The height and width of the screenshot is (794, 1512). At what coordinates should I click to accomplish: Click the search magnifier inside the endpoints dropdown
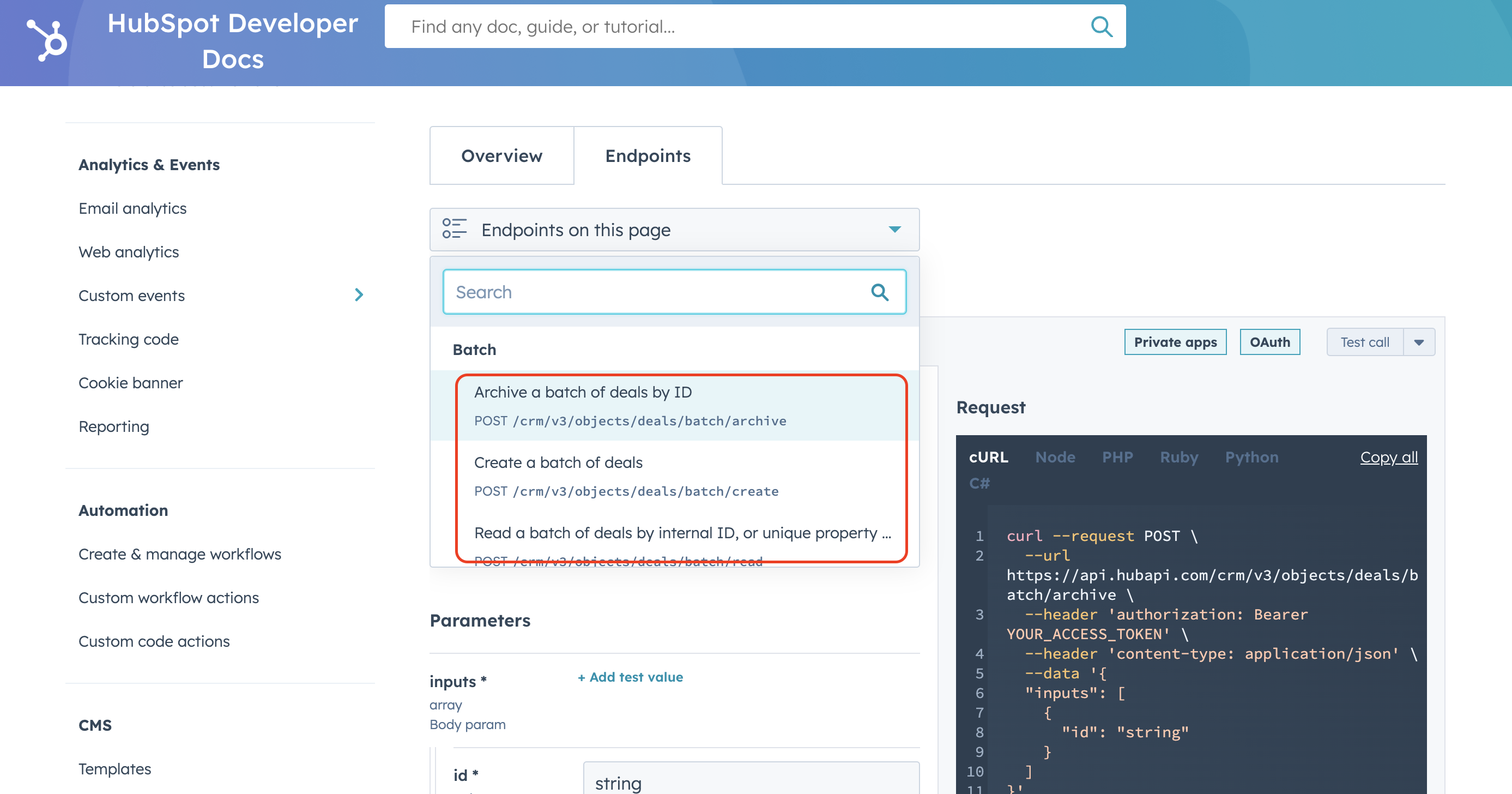click(x=880, y=292)
